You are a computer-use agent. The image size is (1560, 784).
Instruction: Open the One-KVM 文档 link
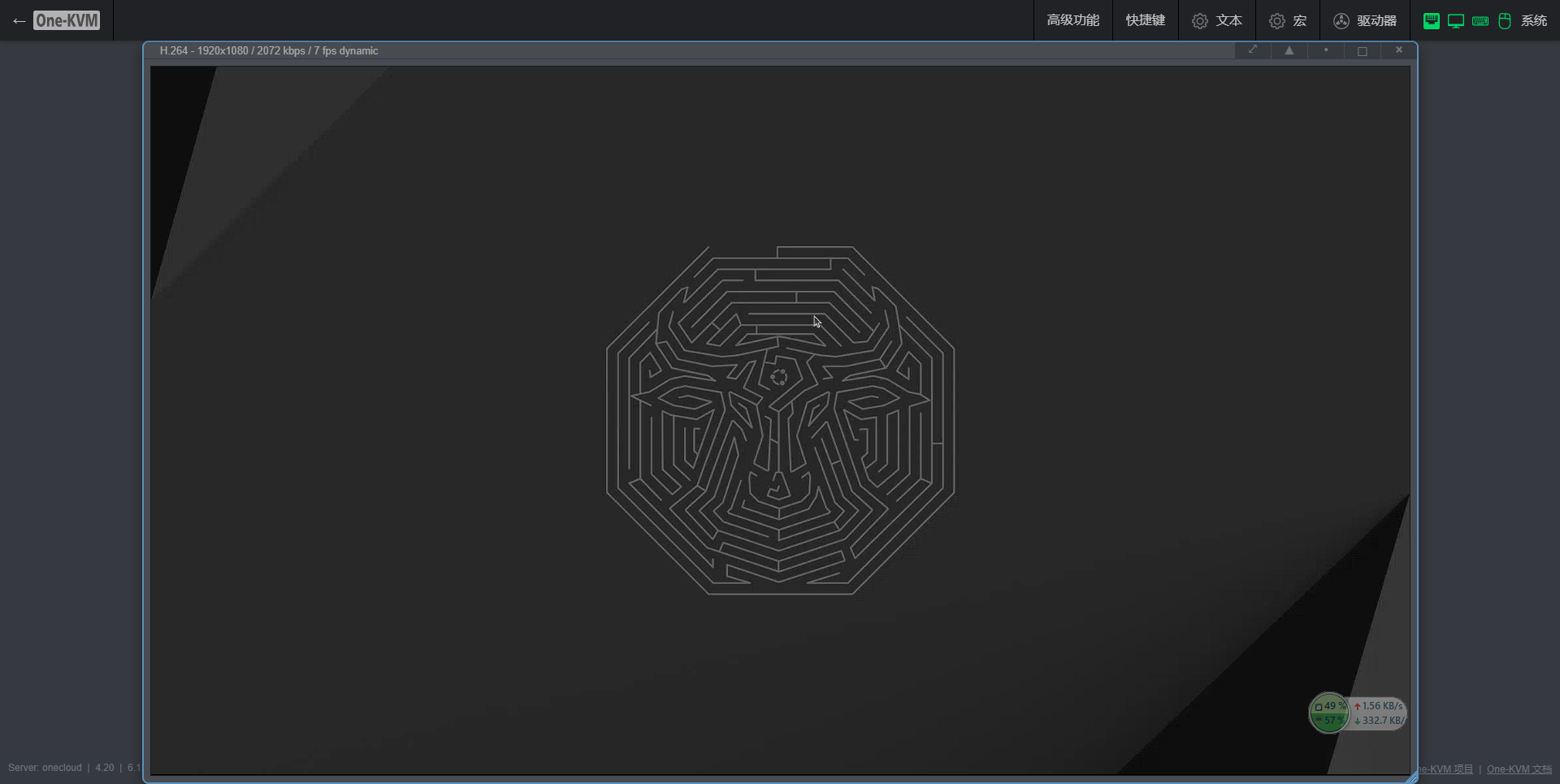click(1519, 769)
